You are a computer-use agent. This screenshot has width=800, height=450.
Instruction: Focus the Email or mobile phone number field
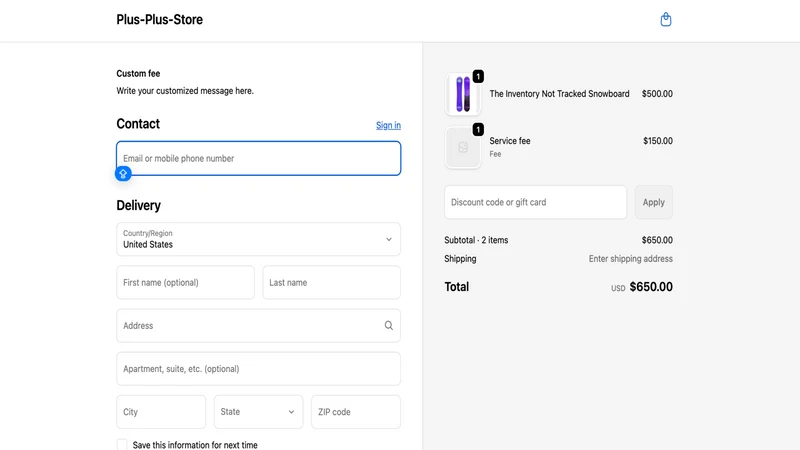tap(259, 158)
